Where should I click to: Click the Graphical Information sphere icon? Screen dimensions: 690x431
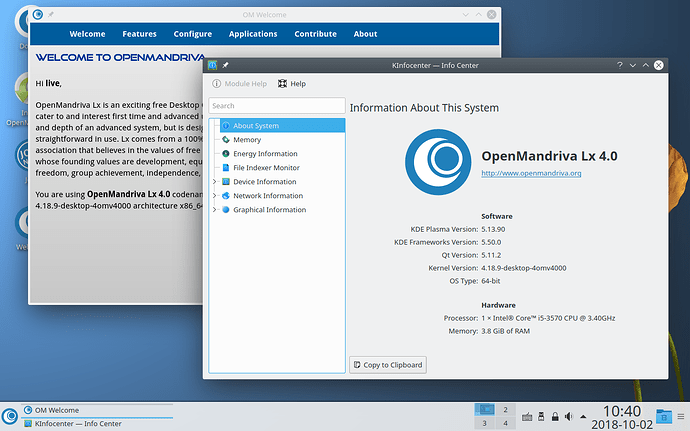tap(226, 210)
